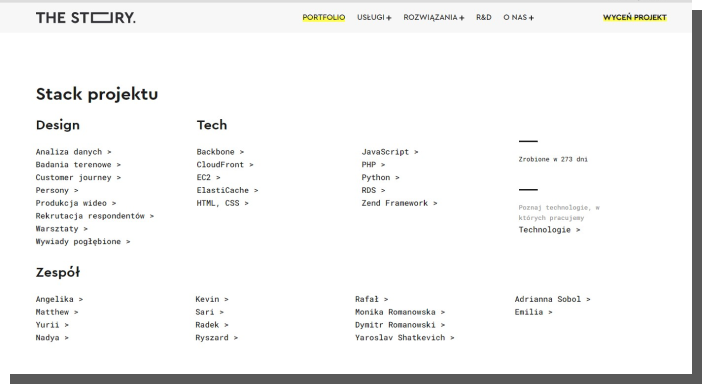Open Warsztaty link

click(x=62, y=229)
